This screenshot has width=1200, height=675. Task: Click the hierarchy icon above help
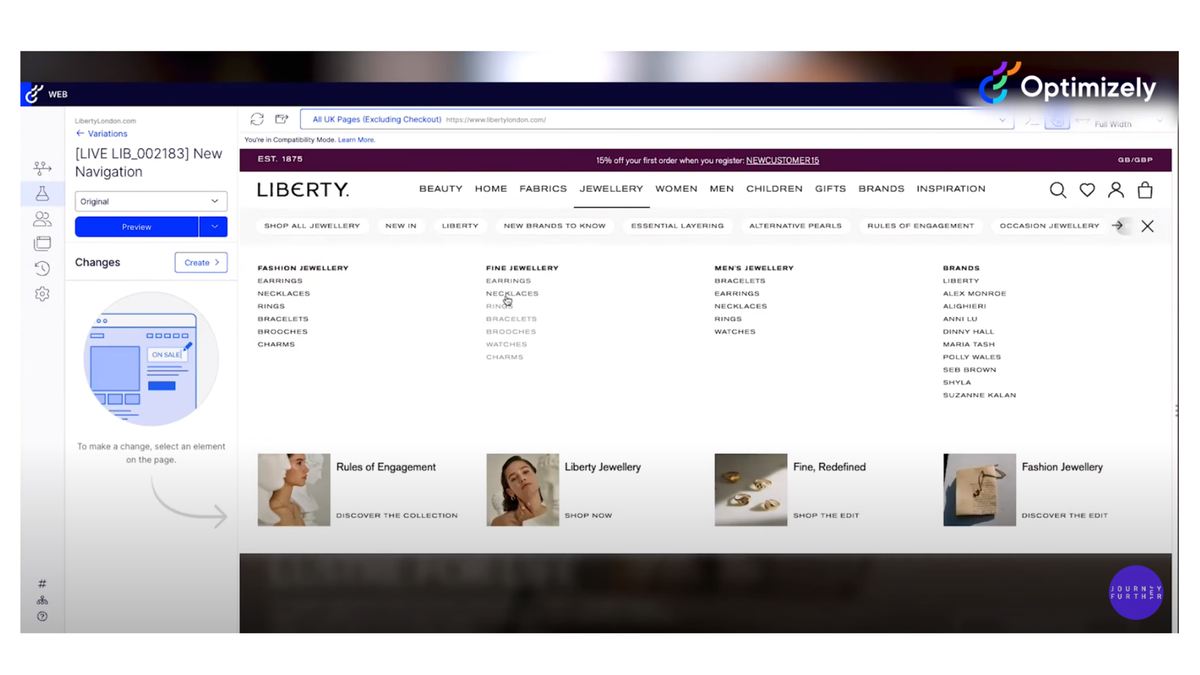(x=42, y=601)
